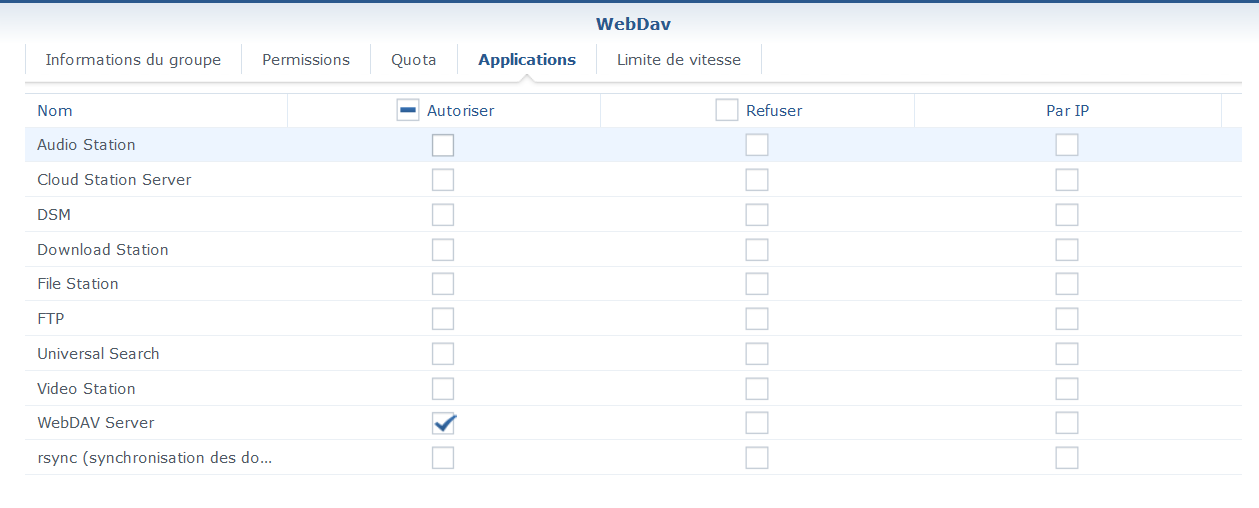Check Par IP for WebDAV Server
Screen dimensions: 1259x508
1067,423
